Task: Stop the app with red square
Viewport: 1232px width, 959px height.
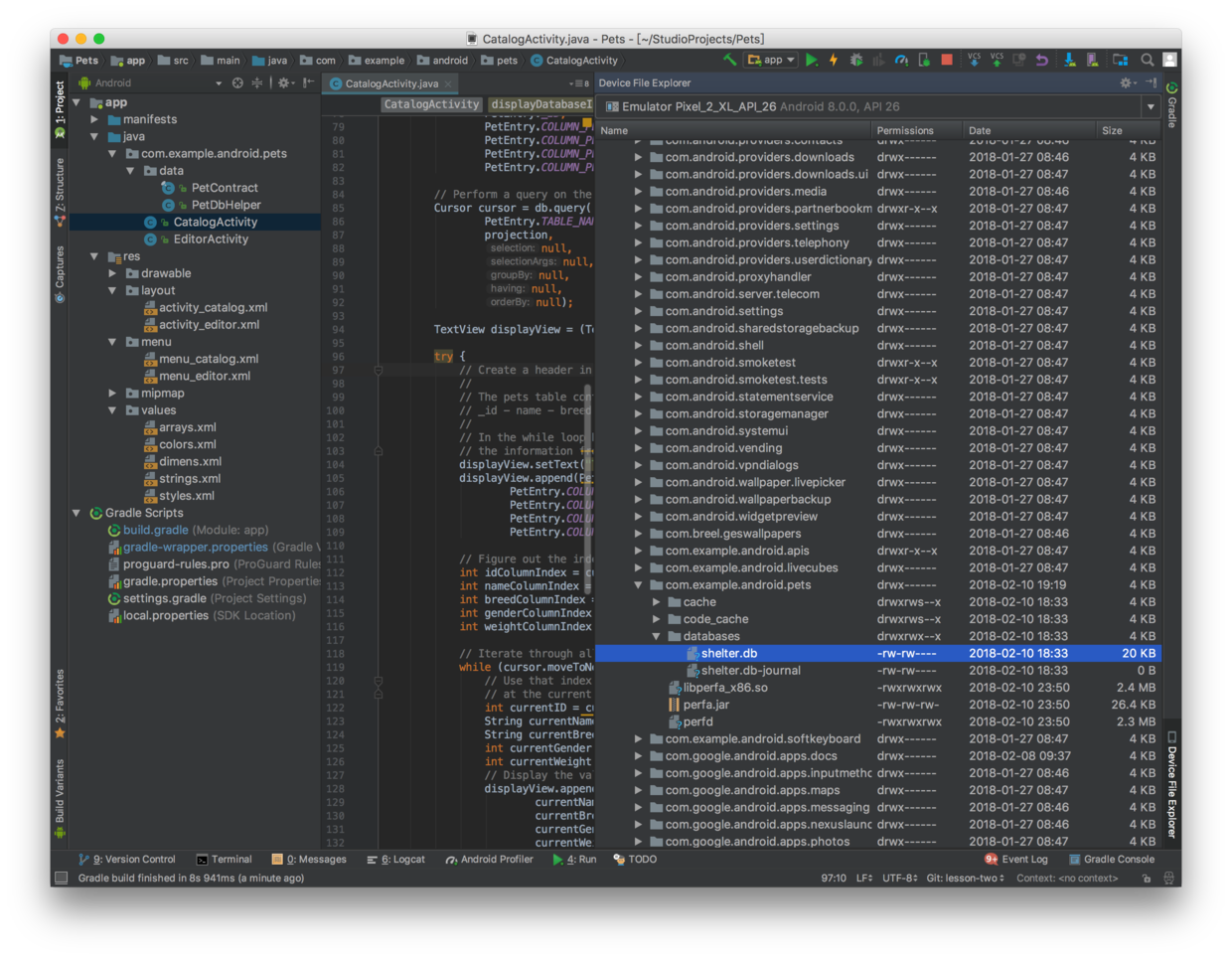Action: click(x=947, y=60)
